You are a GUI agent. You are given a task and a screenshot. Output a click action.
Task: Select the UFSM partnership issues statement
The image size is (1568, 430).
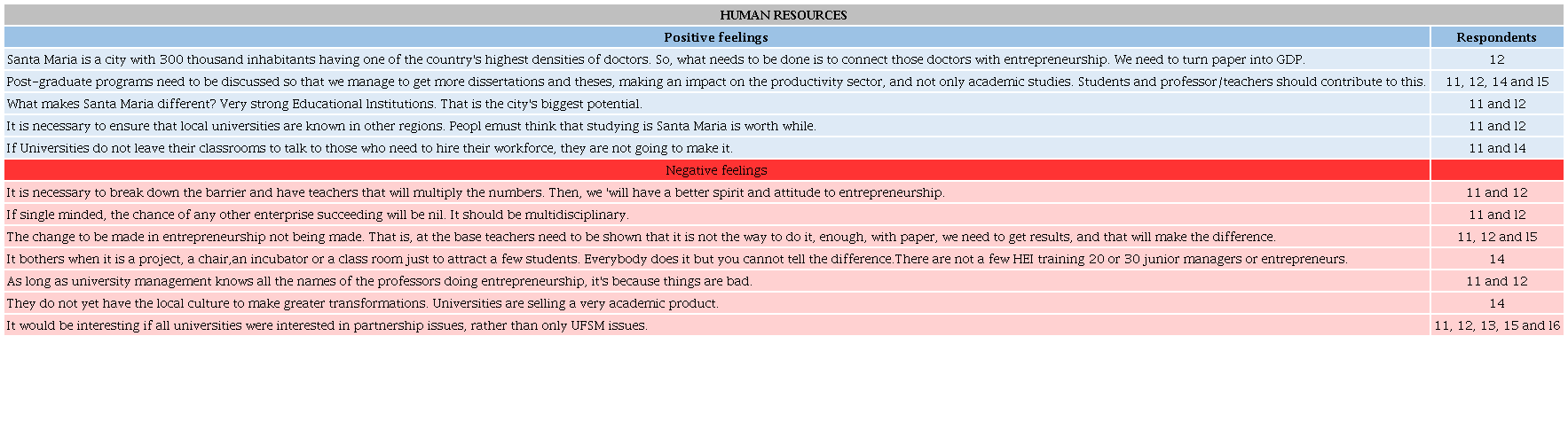pyautogui.click(x=327, y=325)
